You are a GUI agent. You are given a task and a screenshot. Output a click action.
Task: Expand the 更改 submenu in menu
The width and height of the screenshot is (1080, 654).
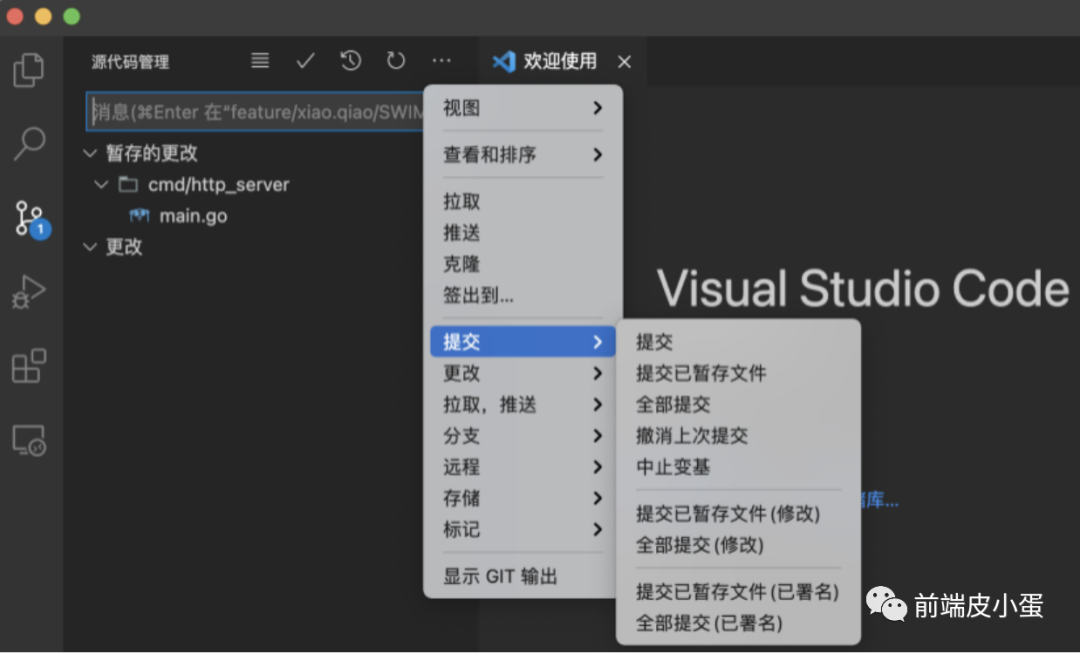[523, 373]
